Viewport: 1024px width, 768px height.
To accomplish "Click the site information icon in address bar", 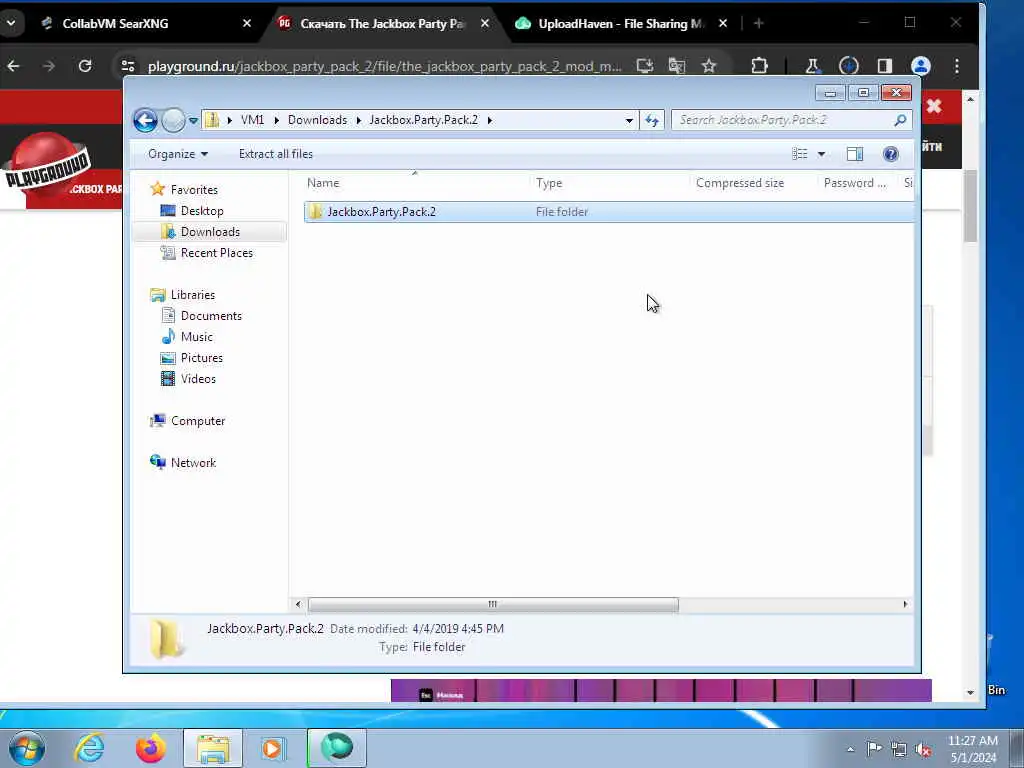I will pyautogui.click(x=128, y=66).
